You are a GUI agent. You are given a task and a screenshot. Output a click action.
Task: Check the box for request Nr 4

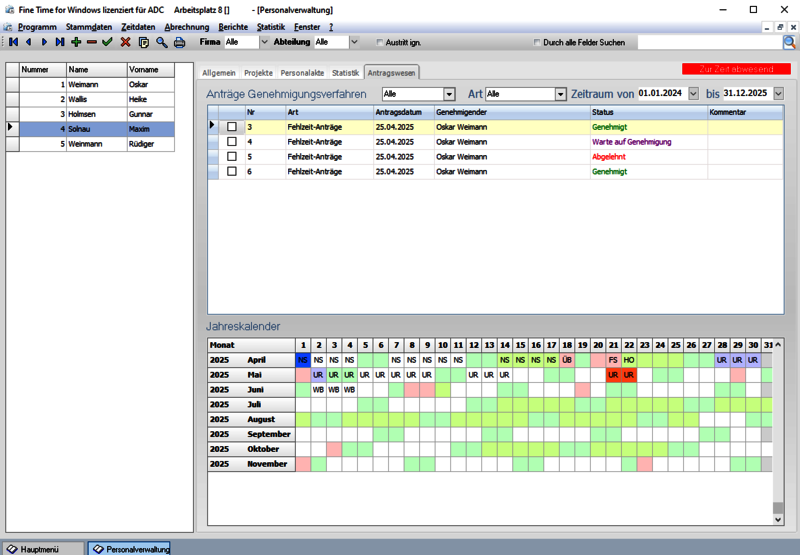coord(232,141)
